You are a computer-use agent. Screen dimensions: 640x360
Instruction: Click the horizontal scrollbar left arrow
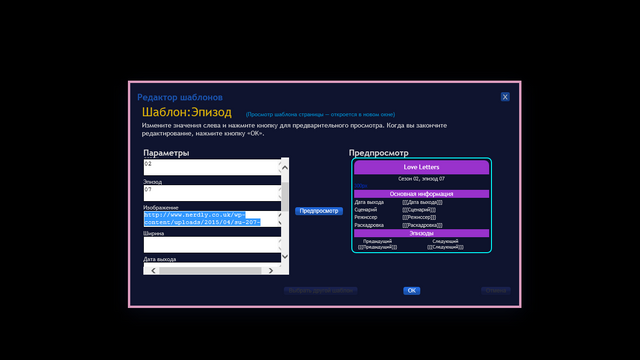(153, 271)
